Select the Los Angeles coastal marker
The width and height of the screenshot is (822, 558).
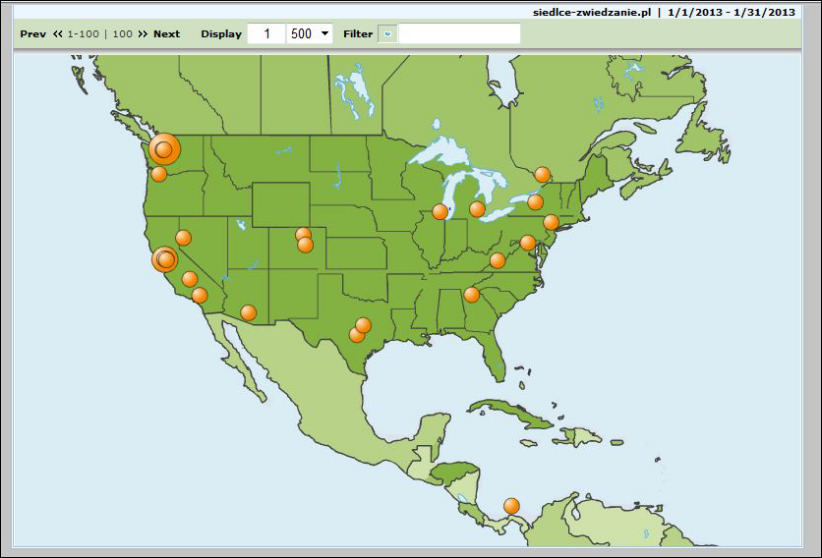tap(200, 296)
